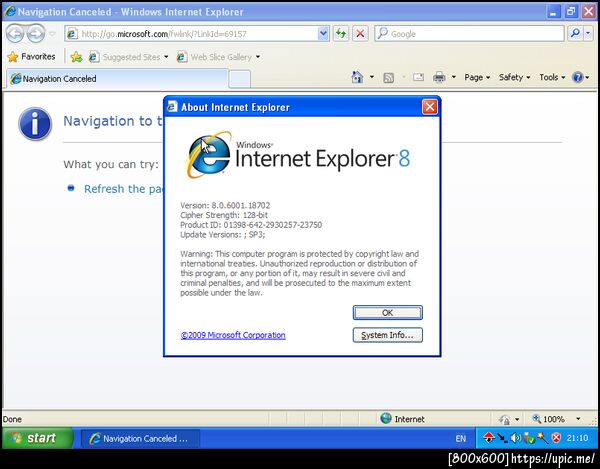Open the Page menu
Image resolution: width=600 pixels, height=469 pixels.
pos(477,78)
